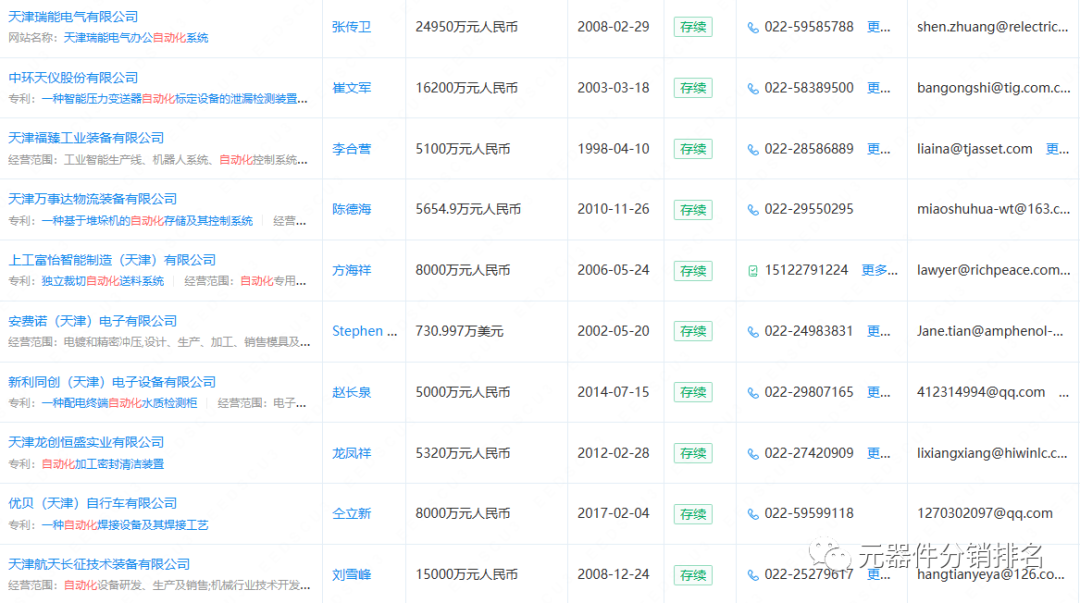Select capital value 5654.9万元人民币
This screenshot has width=1080, height=603.
coord(468,209)
